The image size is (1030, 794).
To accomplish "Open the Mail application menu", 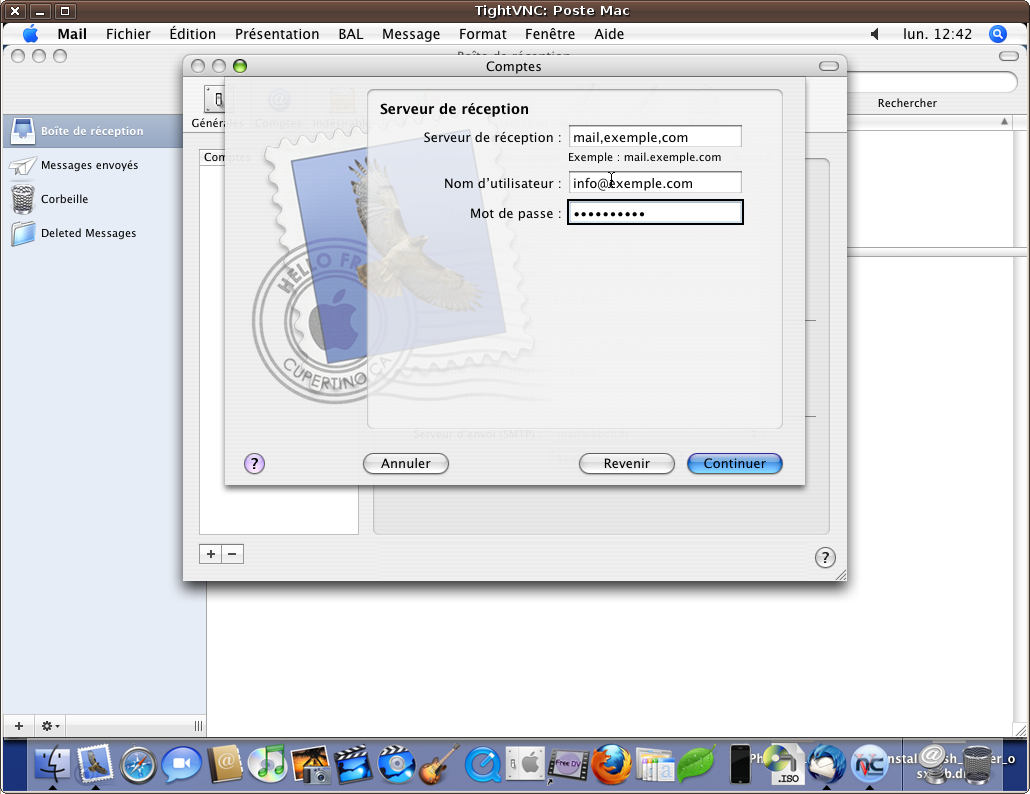I will click(72, 34).
